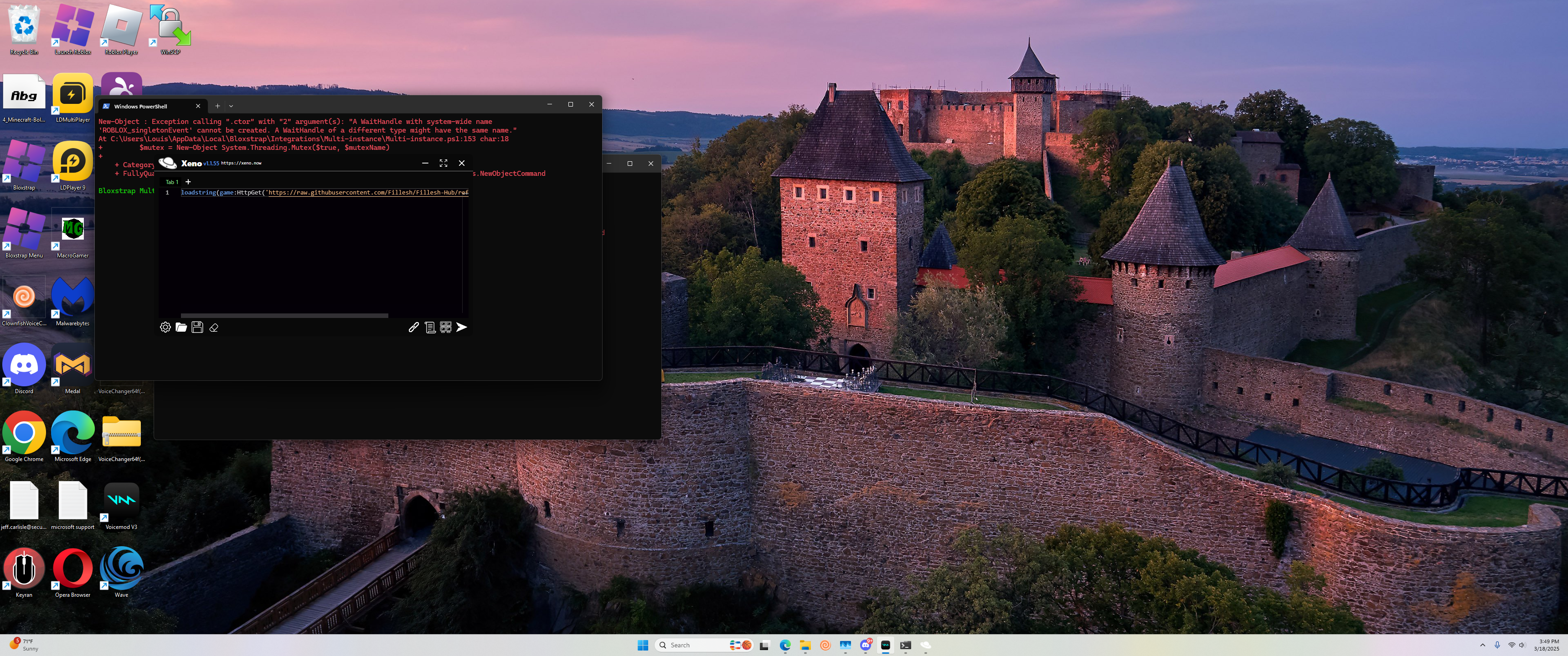Open the Windows Start menu
The width and height of the screenshot is (1568, 656).
642,645
